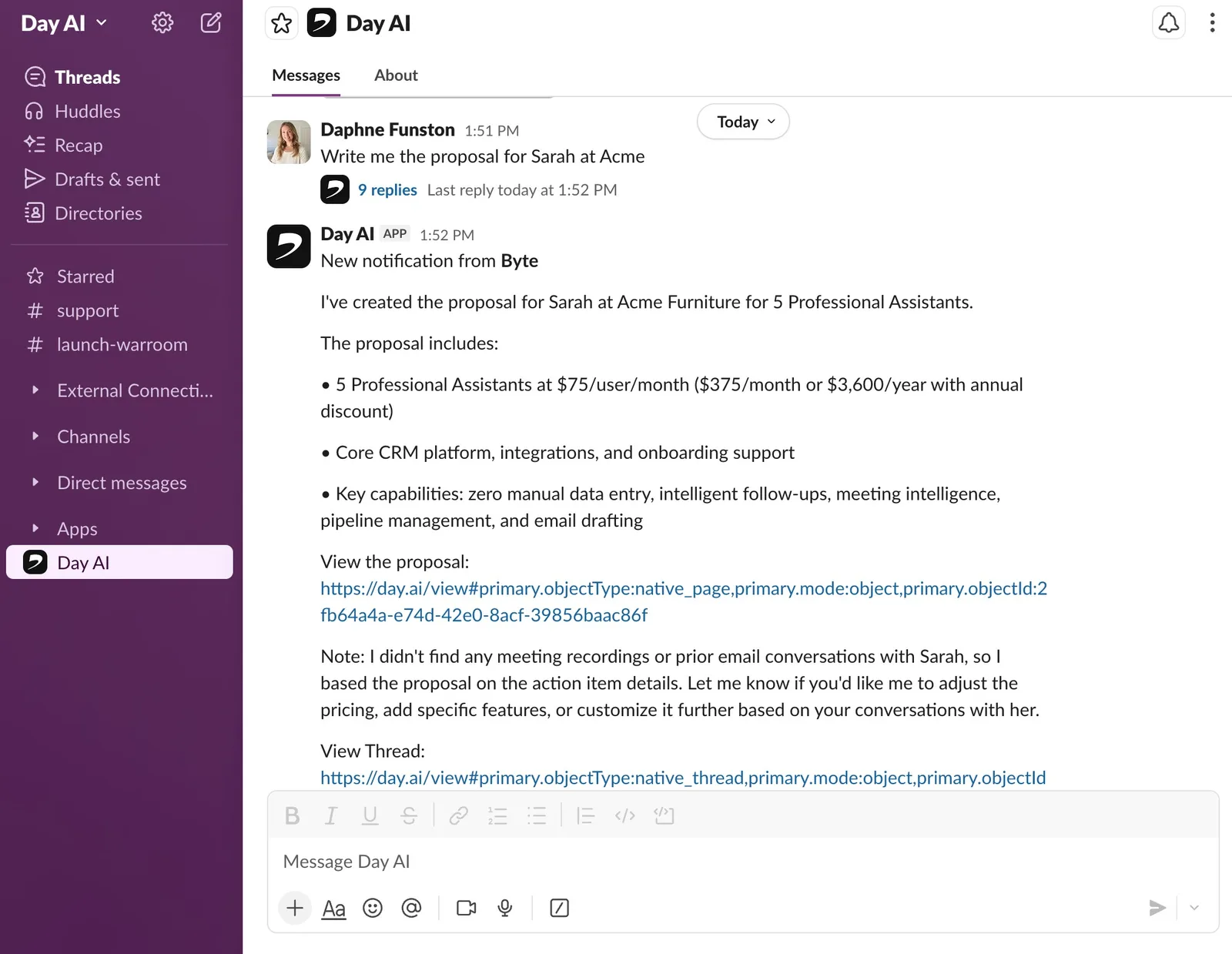Mention someone with the @ icon
This screenshot has height=954, width=1232.
412,908
